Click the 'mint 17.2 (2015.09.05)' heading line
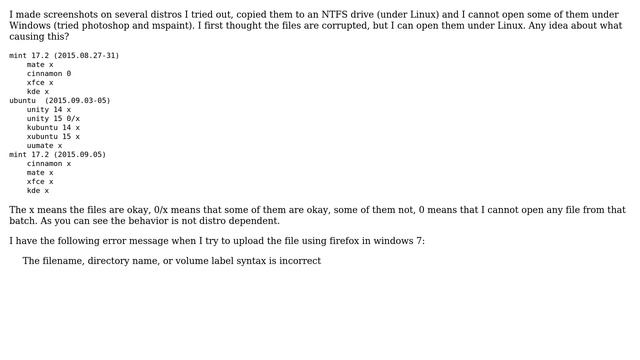This screenshot has height=360, width=640. 58,155
